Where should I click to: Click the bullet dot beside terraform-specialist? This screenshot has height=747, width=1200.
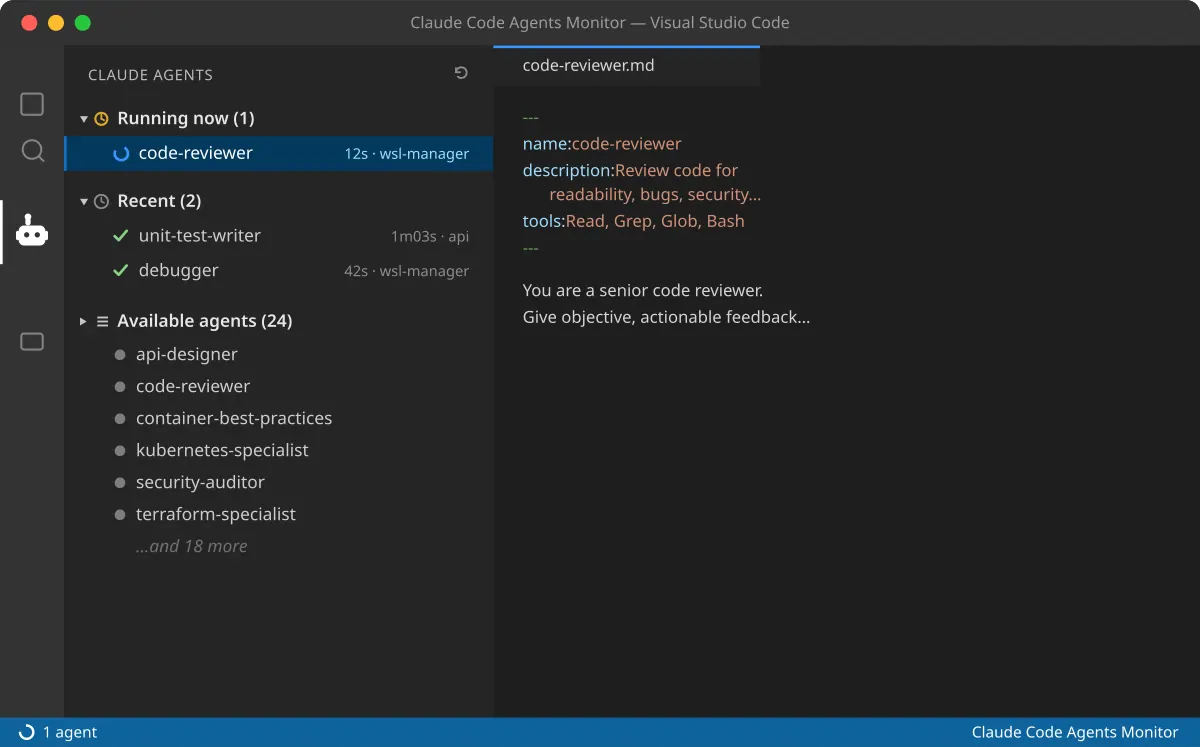pyautogui.click(x=120, y=515)
